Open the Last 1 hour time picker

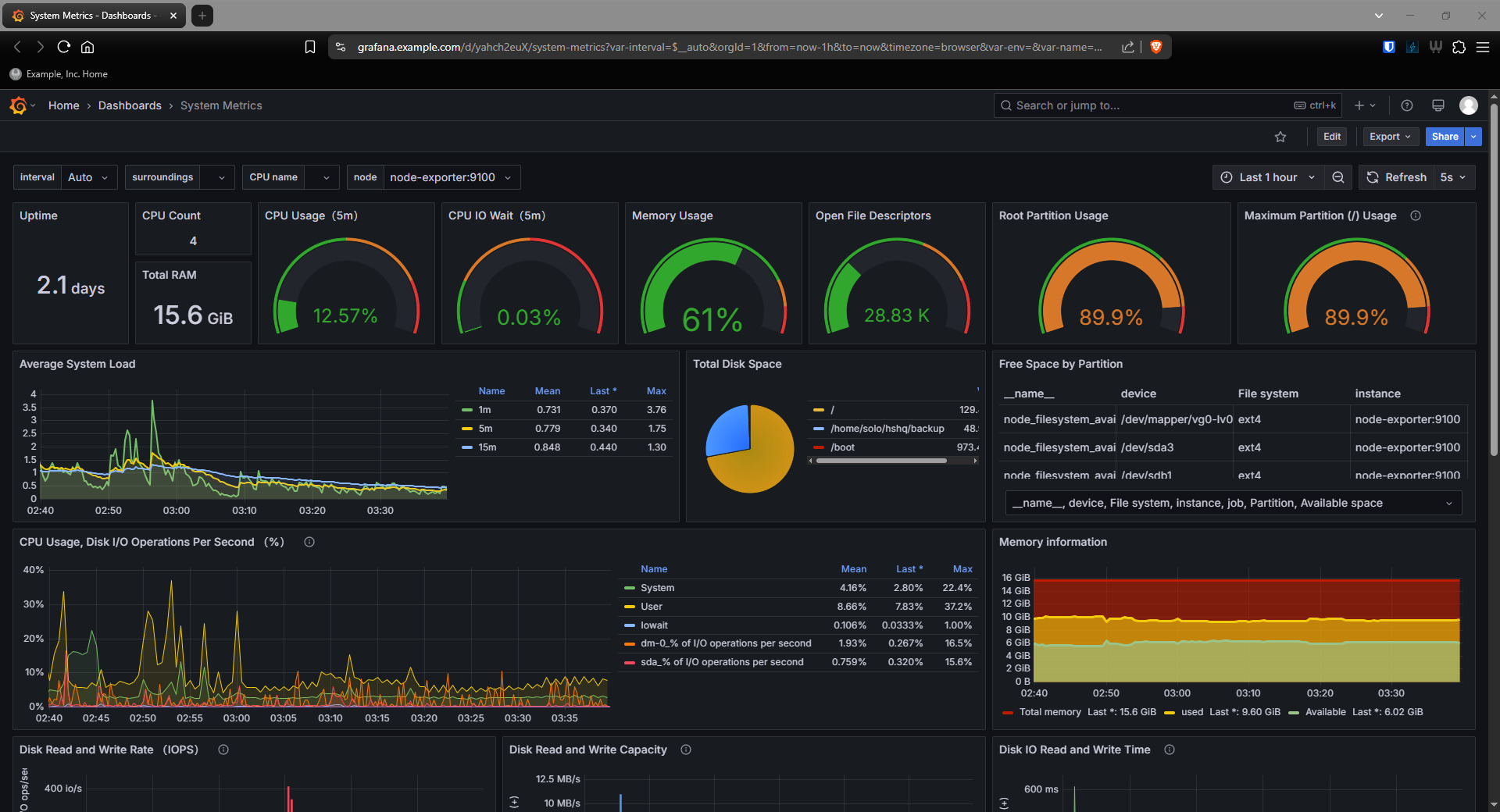pyautogui.click(x=1268, y=177)
